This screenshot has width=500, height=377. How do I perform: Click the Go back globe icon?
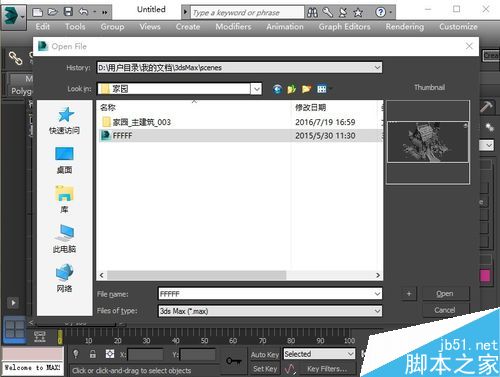point(277,89)
